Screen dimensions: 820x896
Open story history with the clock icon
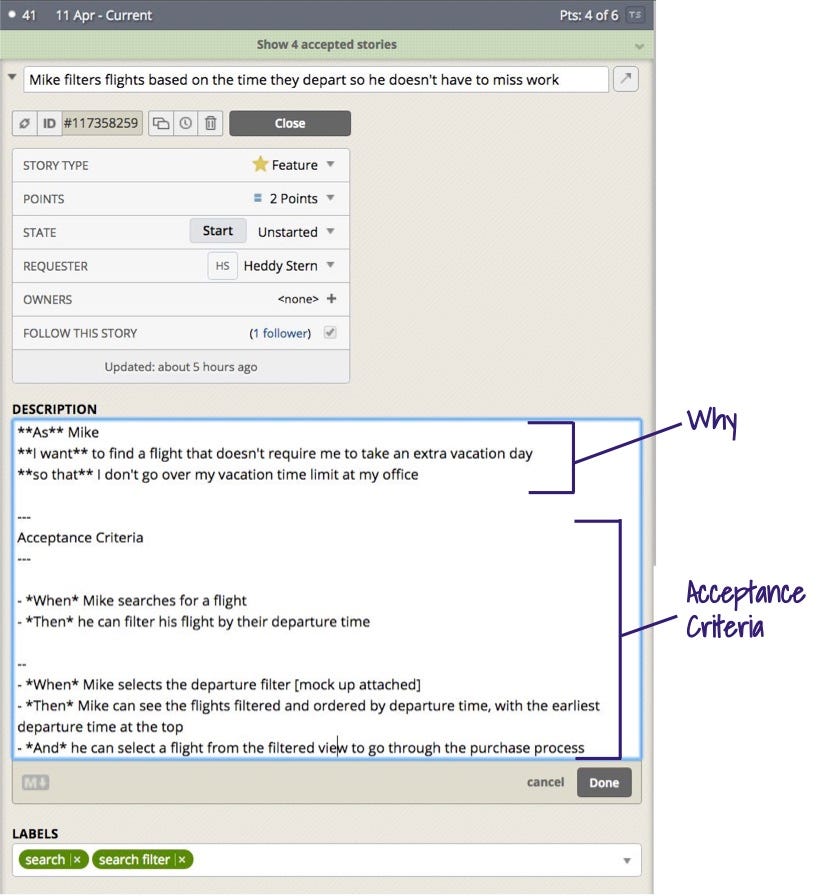pyautogui.click(x=186, y=123)
